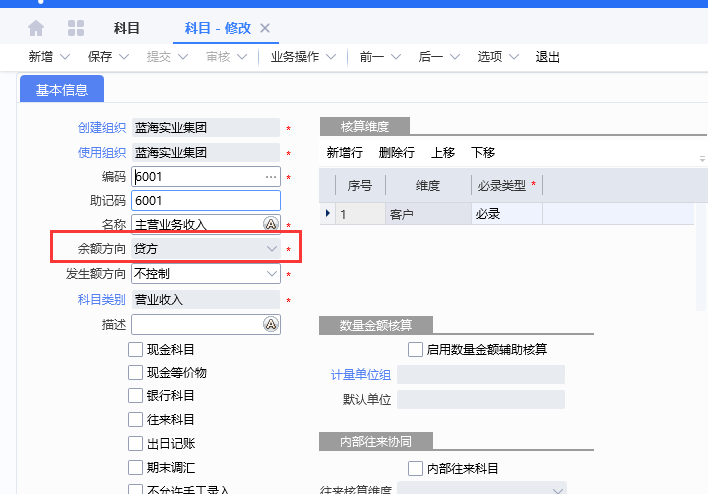Expand the 保存 menu arrow
The image size is (708, 494).
(x=124, y=57)
